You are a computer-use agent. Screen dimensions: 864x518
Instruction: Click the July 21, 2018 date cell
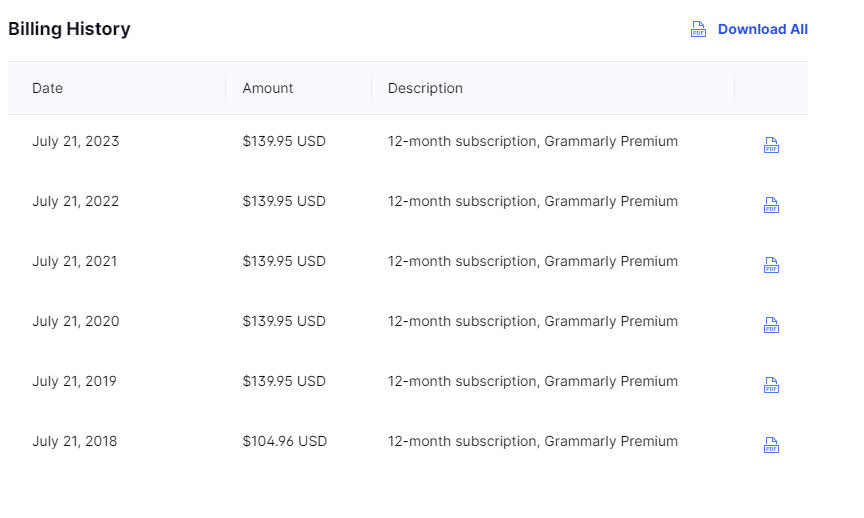coord(74,441)
